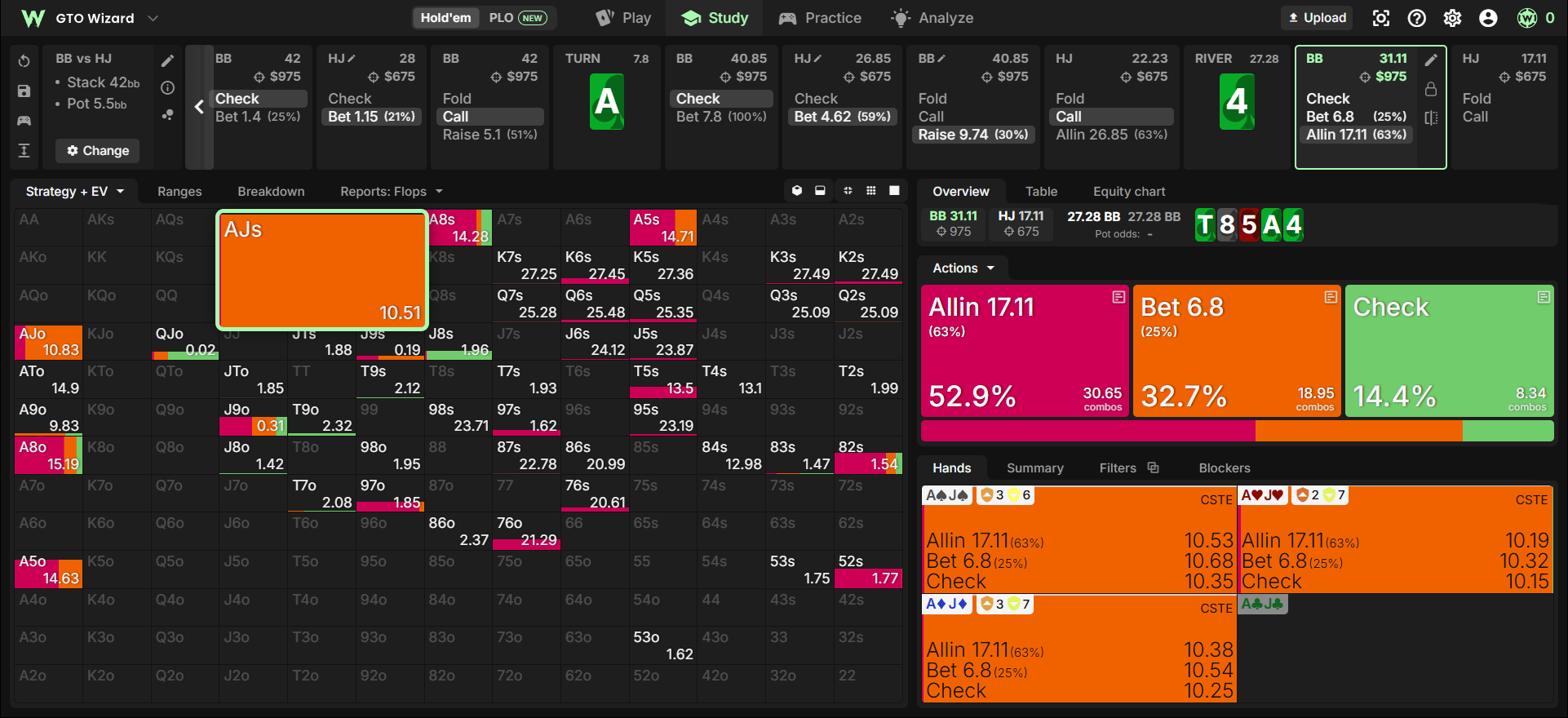Expand details on the Allin 17.11 card
1568x718 pixels.
click(x=1118, y=298)
